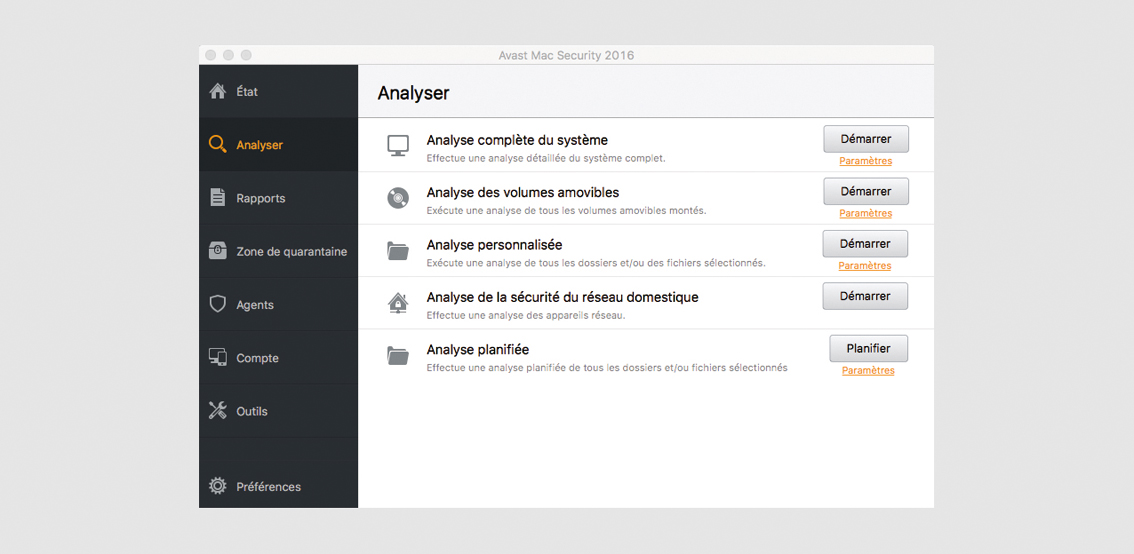This screenshot has width=1134, height=554.
Task: Click the monitor icon for full system scan
Action: [398, 145]
